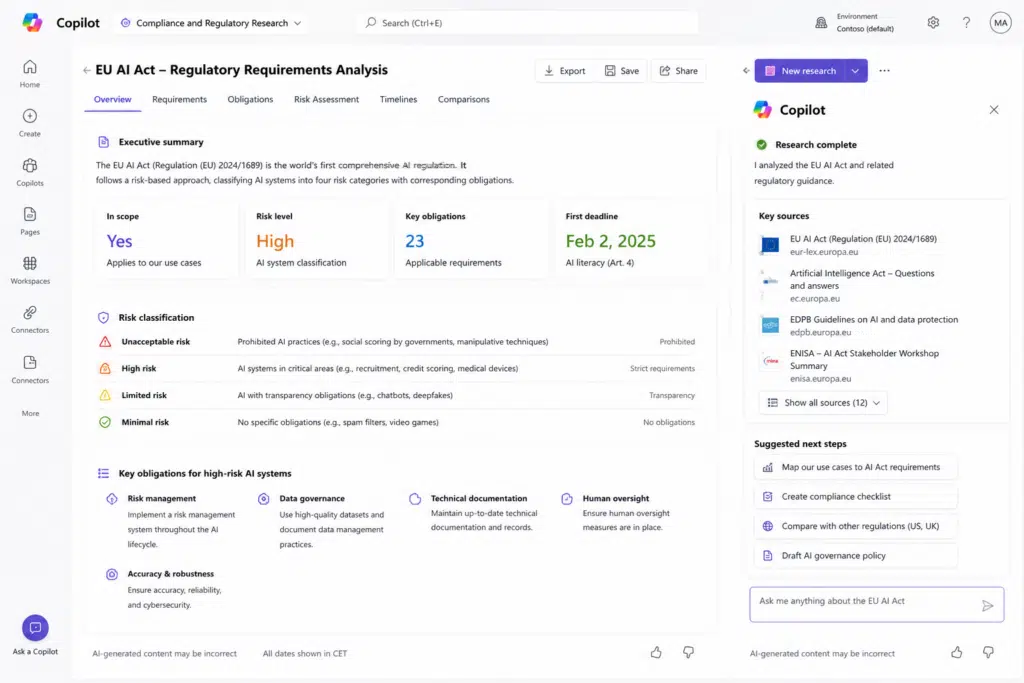Close the Copilot side panel
The height and width of the screenshot is (683, 1024).
(993, 110)
